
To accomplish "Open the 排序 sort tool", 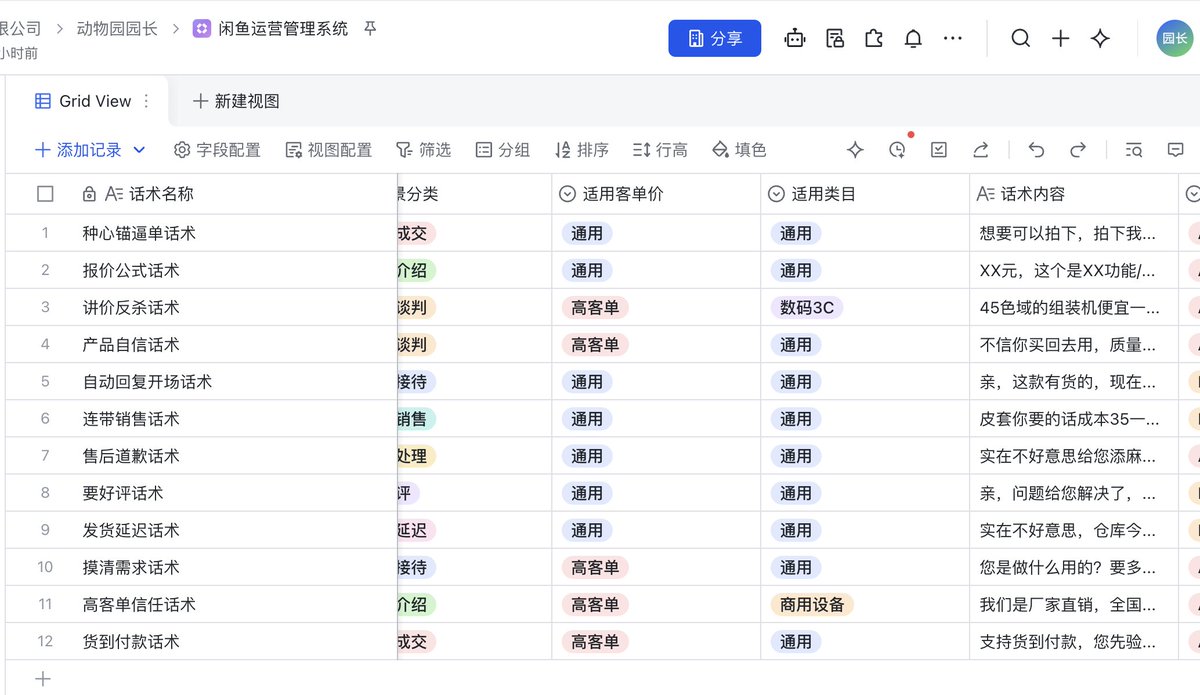I will pos(581,150).
